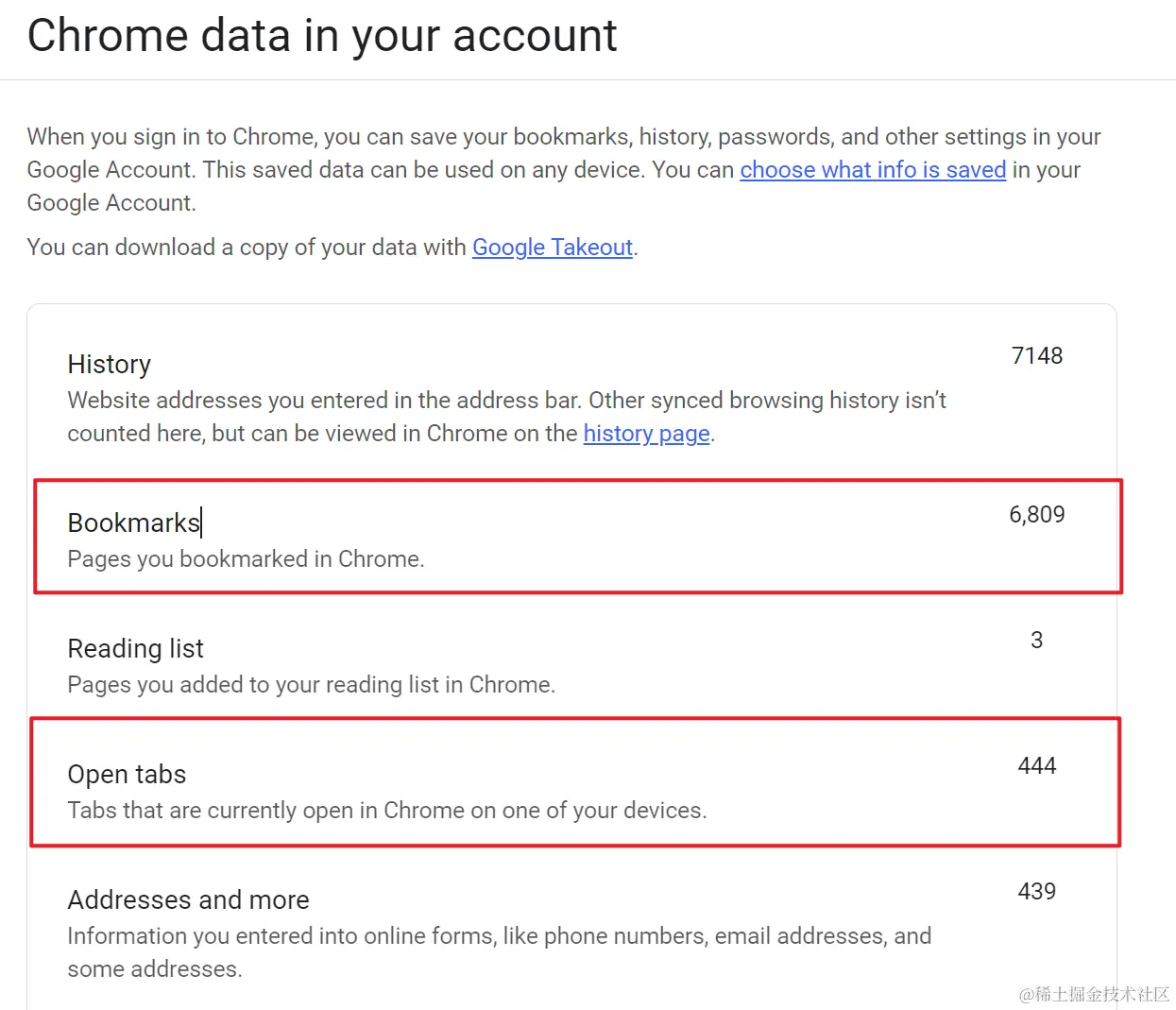The height and width of the screenshot is (1010, 1176).
Task: Select the "Addresses and more" heading
Action: 188,900
